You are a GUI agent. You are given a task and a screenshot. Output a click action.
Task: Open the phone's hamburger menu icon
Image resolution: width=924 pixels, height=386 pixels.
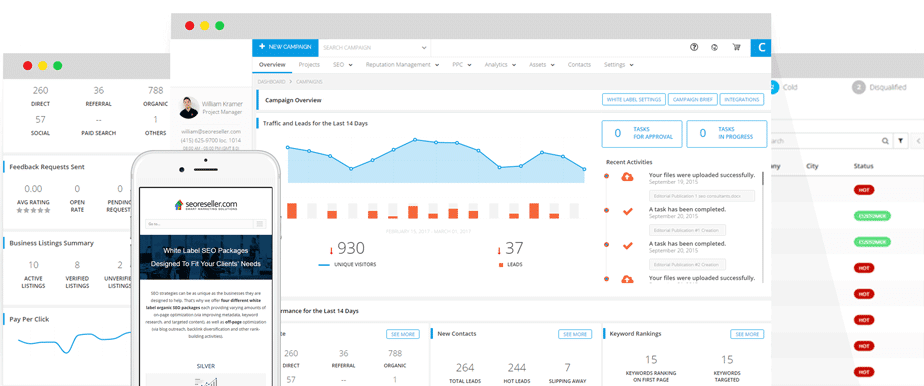(x=260, y=224)
